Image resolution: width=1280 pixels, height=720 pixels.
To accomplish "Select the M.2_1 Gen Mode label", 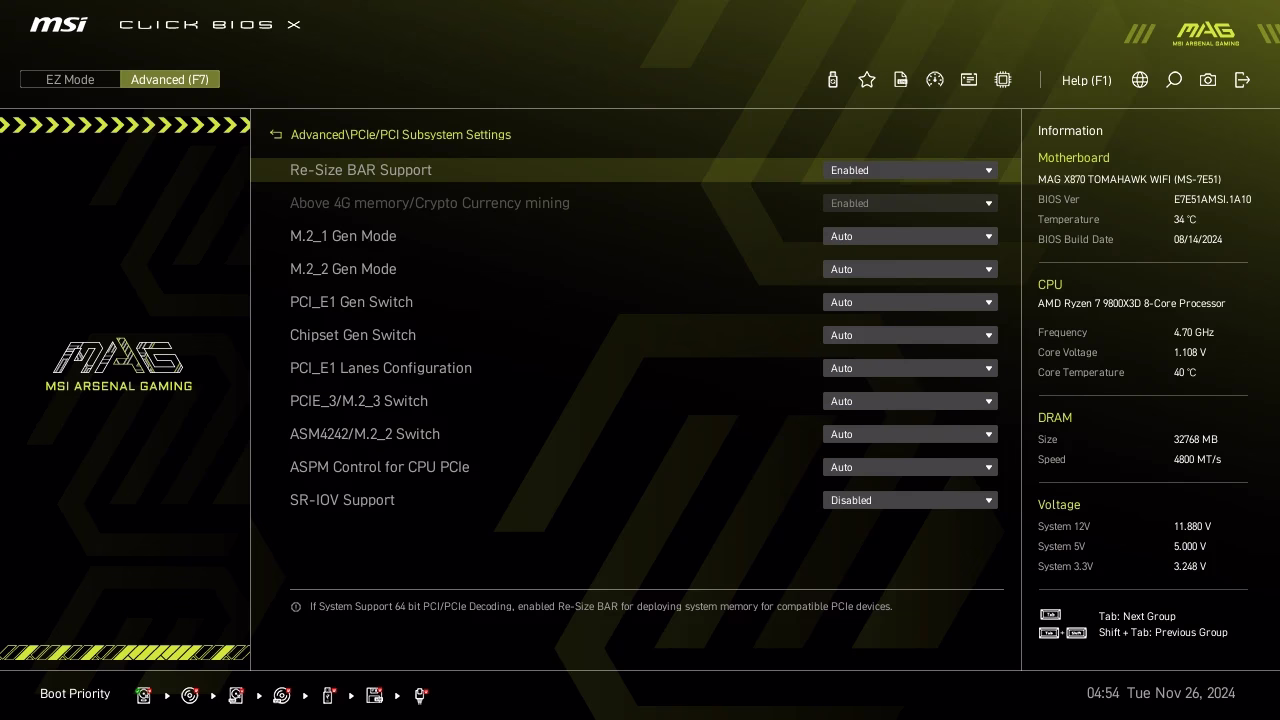I will (x=343, y=236).
